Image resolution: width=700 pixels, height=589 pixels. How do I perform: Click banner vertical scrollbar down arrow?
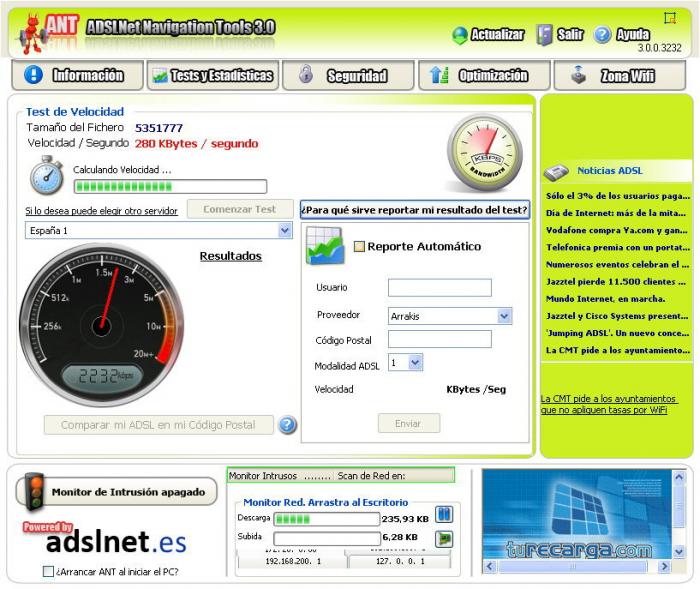(x=679, y=552)
